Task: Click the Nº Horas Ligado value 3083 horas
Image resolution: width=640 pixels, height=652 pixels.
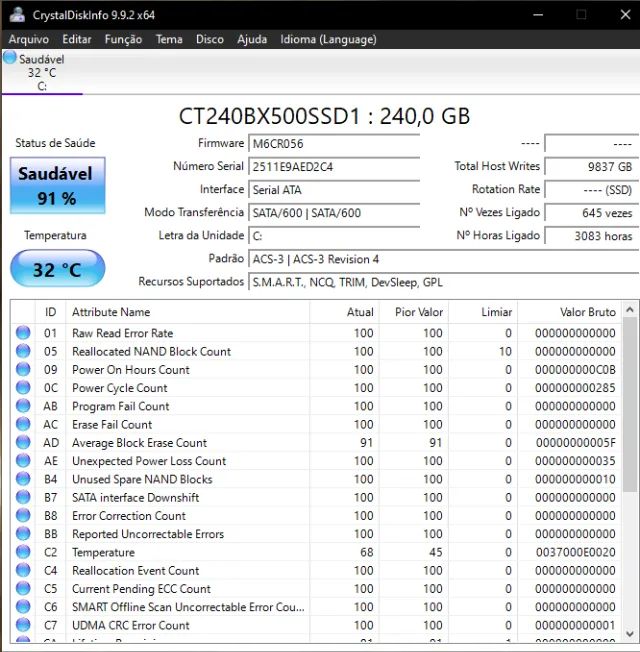Action: (591, 236)
